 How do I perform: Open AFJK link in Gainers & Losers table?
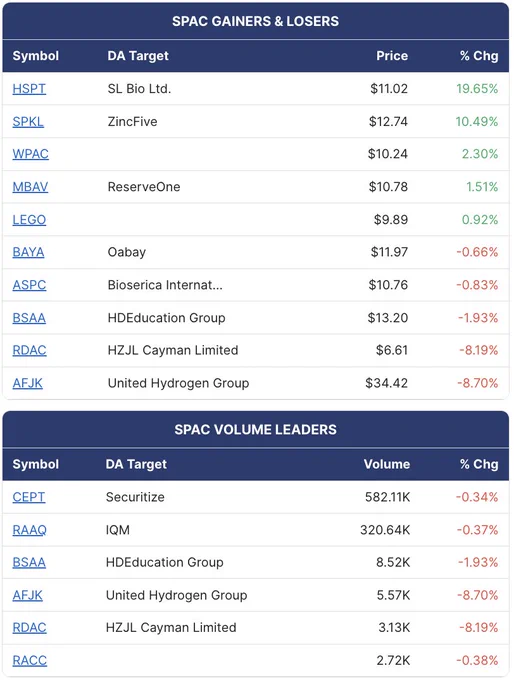click(27, 383)
